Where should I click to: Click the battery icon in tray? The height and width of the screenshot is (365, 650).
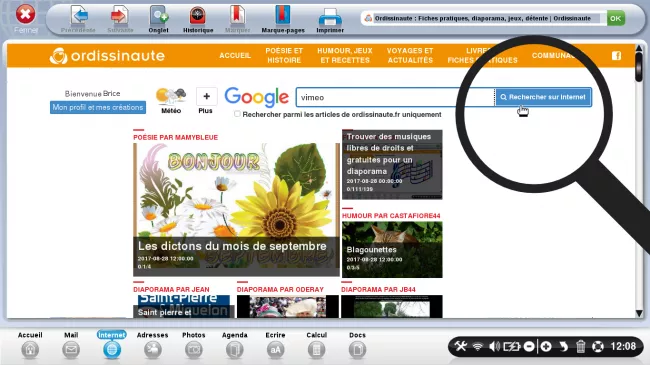click(512, 346)
